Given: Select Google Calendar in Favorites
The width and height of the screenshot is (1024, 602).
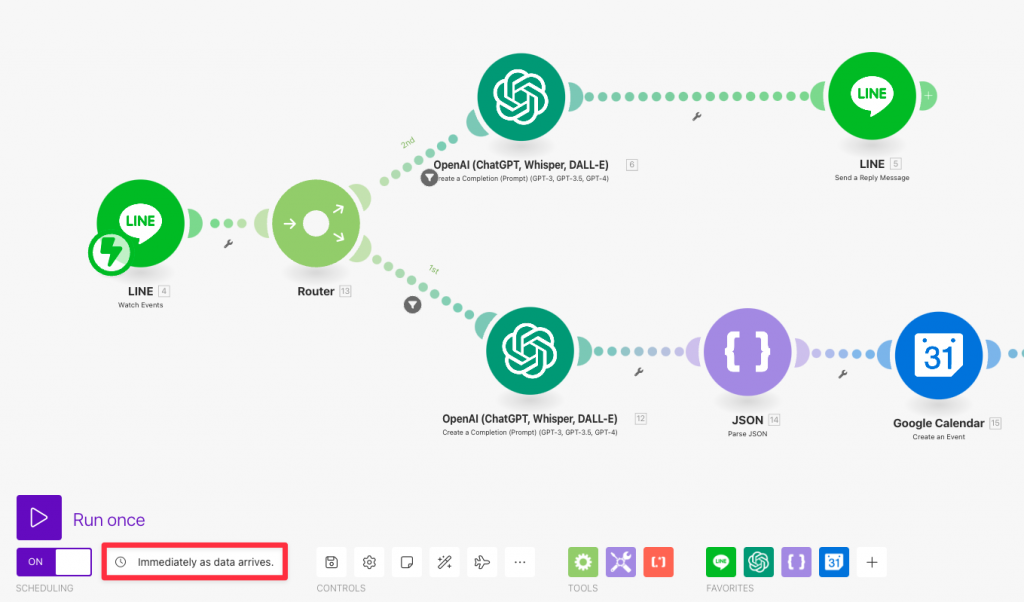Looking at the screenshot, I should tap(834, 562).
